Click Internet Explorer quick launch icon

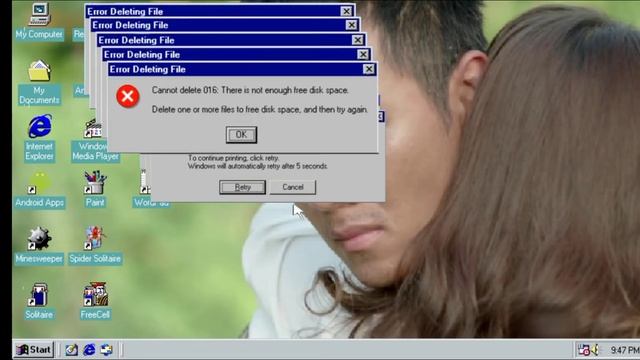tap(89, 350)
